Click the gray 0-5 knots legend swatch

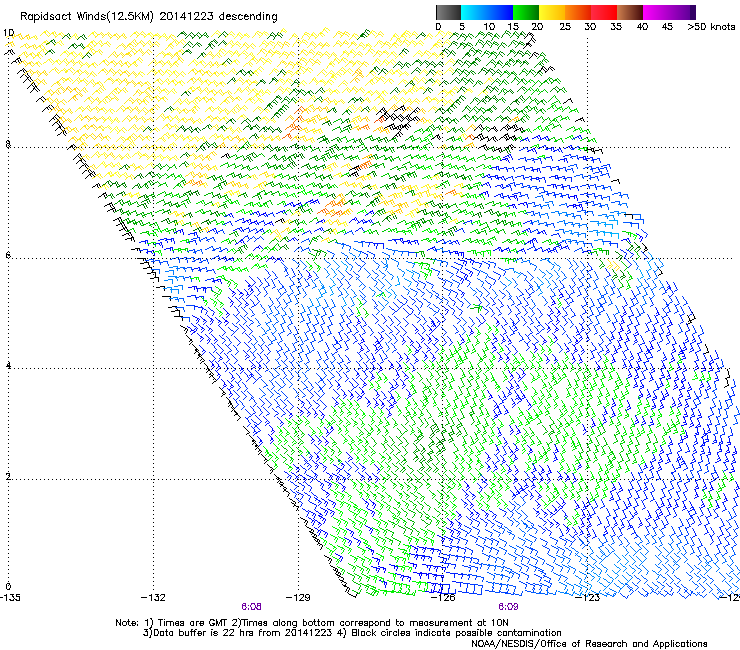coord(448,12)
